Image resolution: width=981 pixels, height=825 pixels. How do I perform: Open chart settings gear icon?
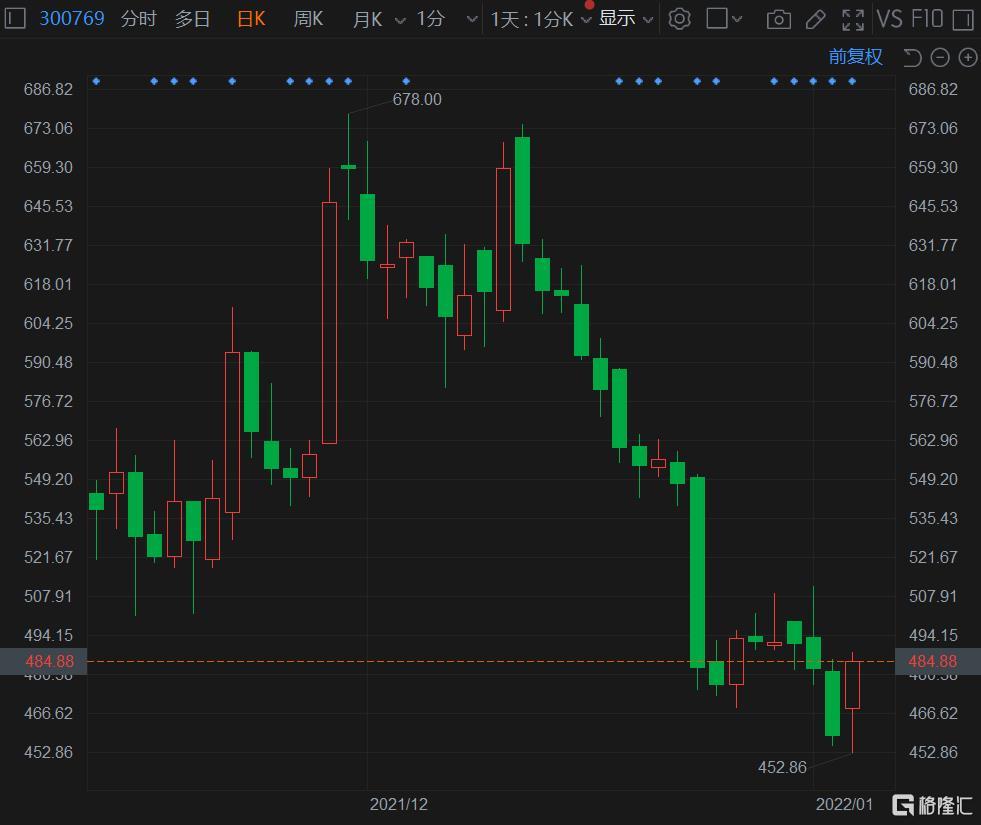[x=679, y=19]
